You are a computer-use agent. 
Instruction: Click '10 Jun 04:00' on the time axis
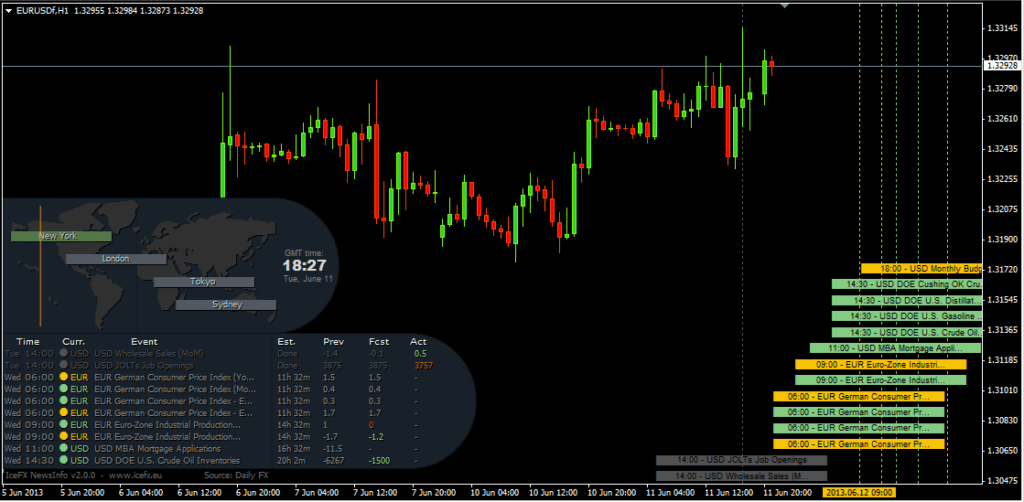point(495,492)
